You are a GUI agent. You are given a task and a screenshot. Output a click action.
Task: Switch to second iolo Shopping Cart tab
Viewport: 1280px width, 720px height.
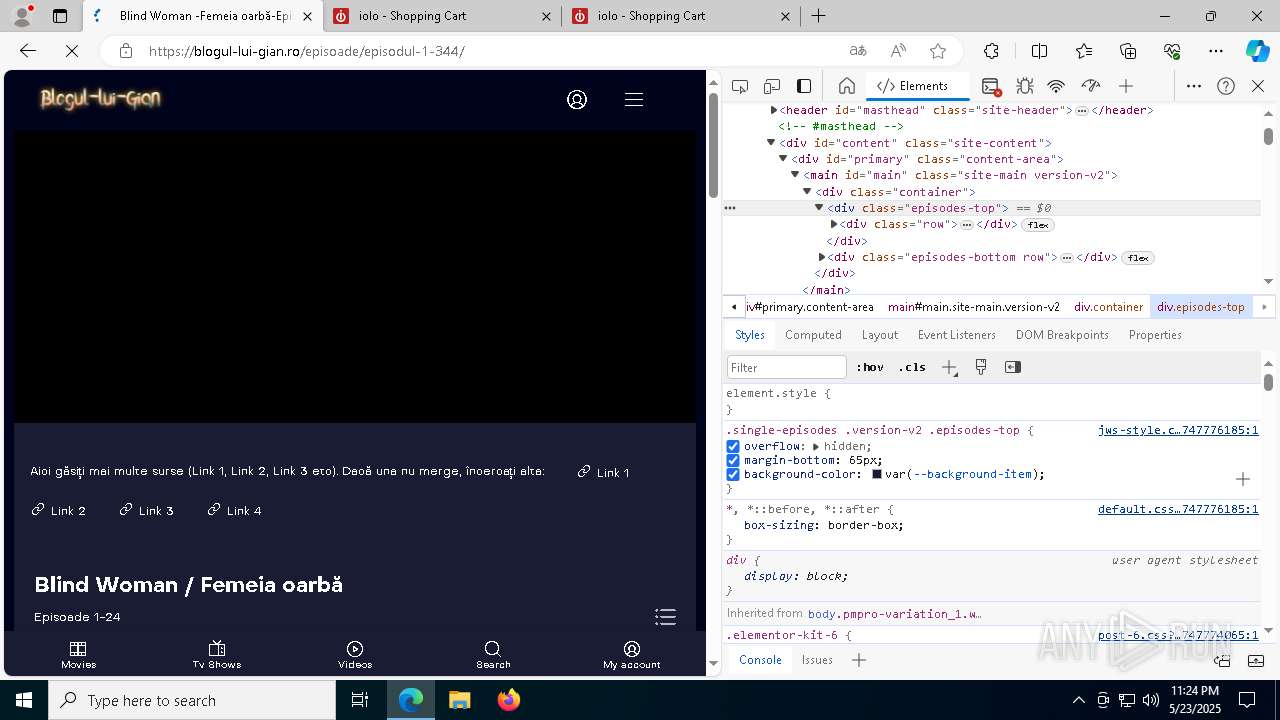pos(680,16)
